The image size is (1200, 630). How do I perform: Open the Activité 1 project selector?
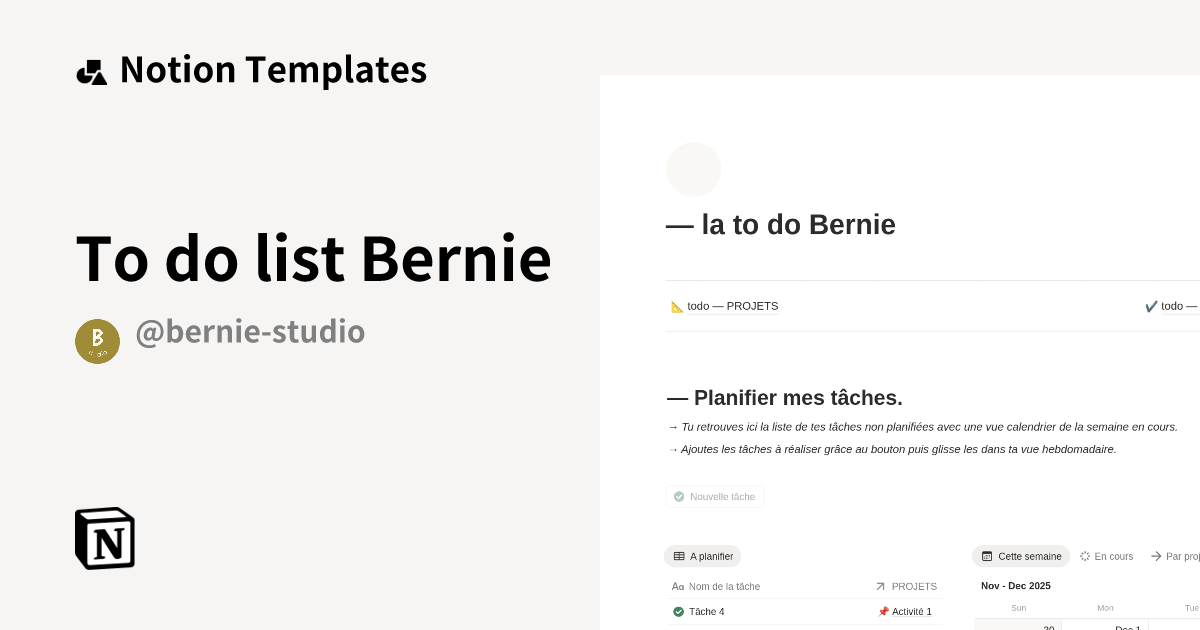tap(911, 611)
